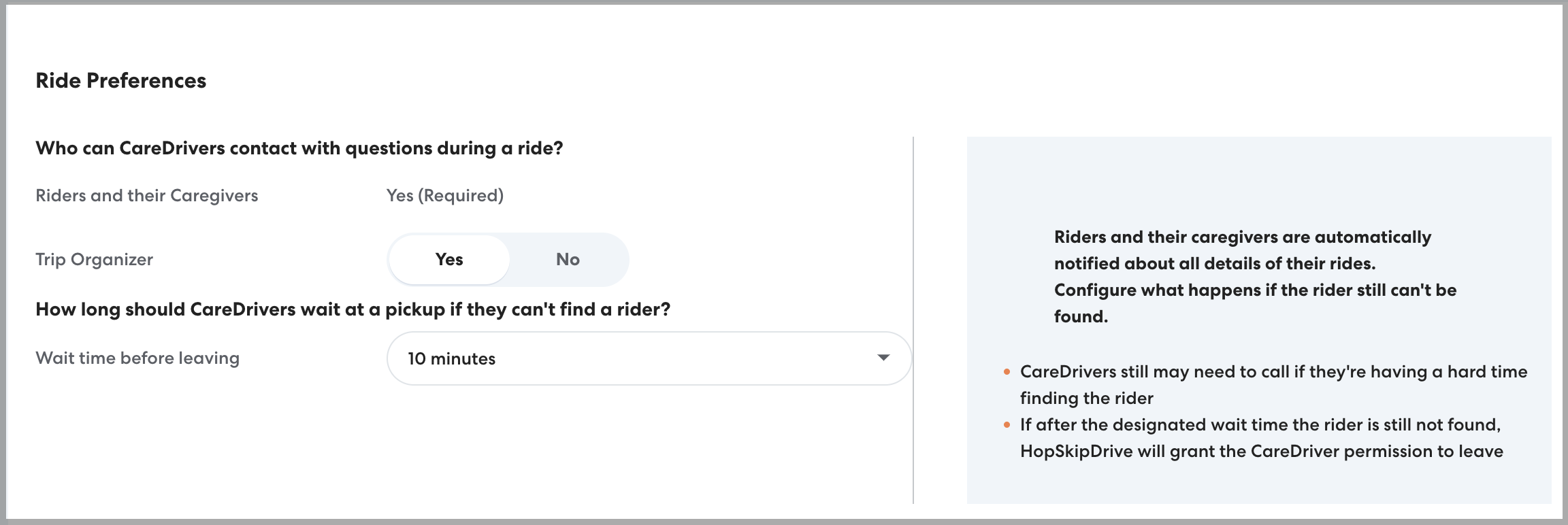
Task: Click the 'Configure what happens' info line
Action: pyautogui.click(x=1255, y=290)
